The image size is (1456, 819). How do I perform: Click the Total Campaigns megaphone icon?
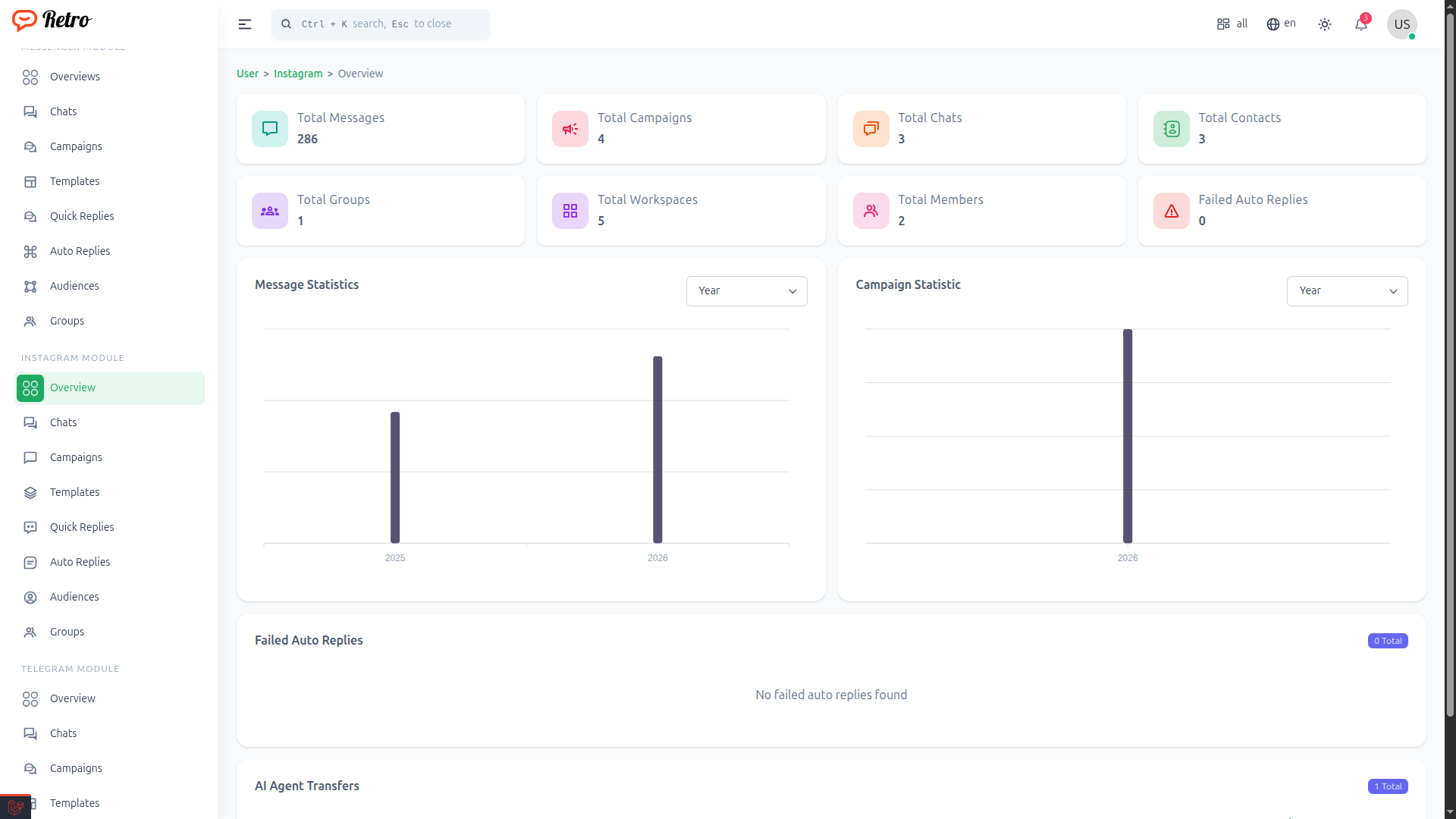click(x=570, y=129)
